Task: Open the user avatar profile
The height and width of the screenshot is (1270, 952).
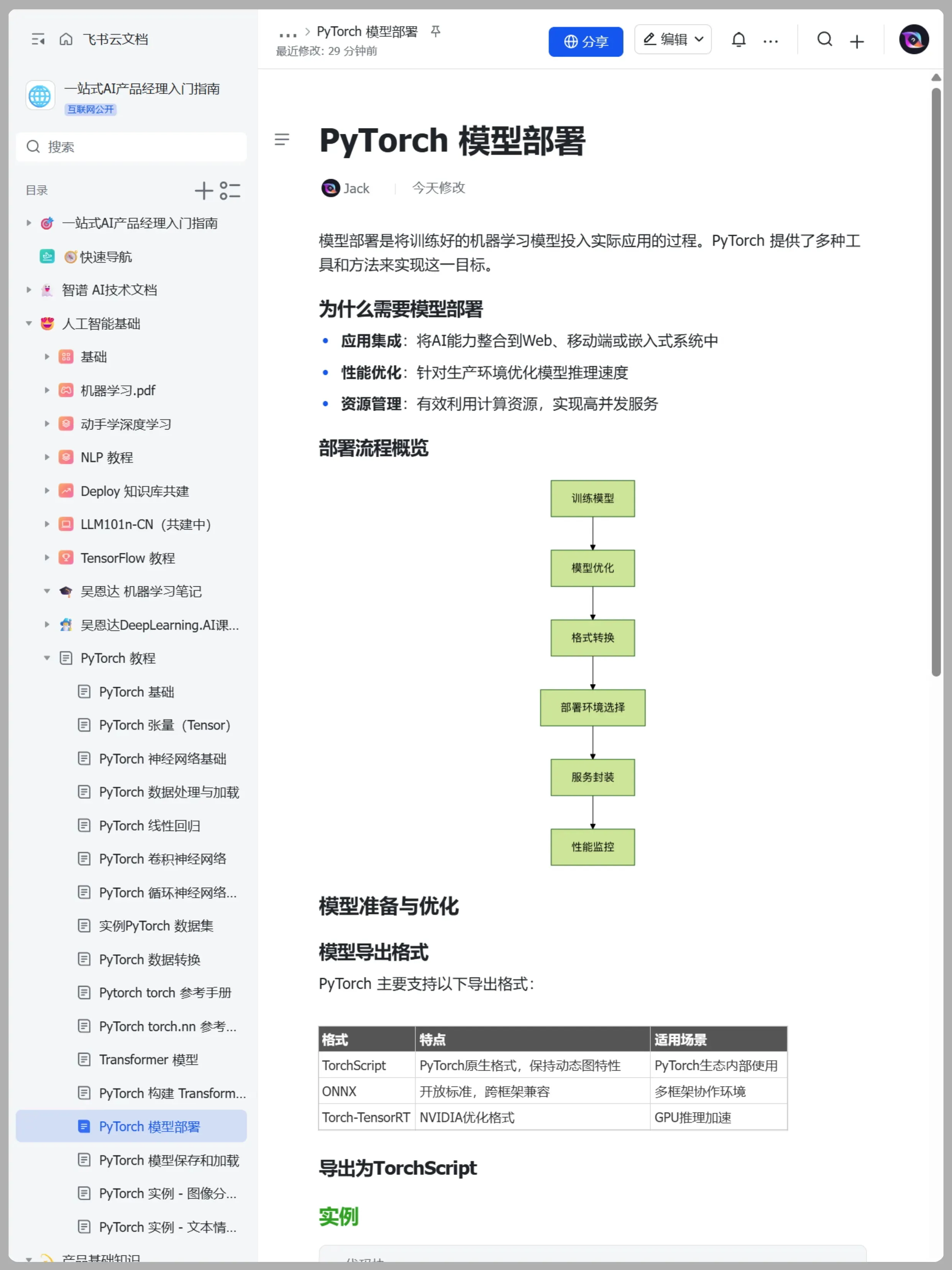Action: [x=914, y=39]
